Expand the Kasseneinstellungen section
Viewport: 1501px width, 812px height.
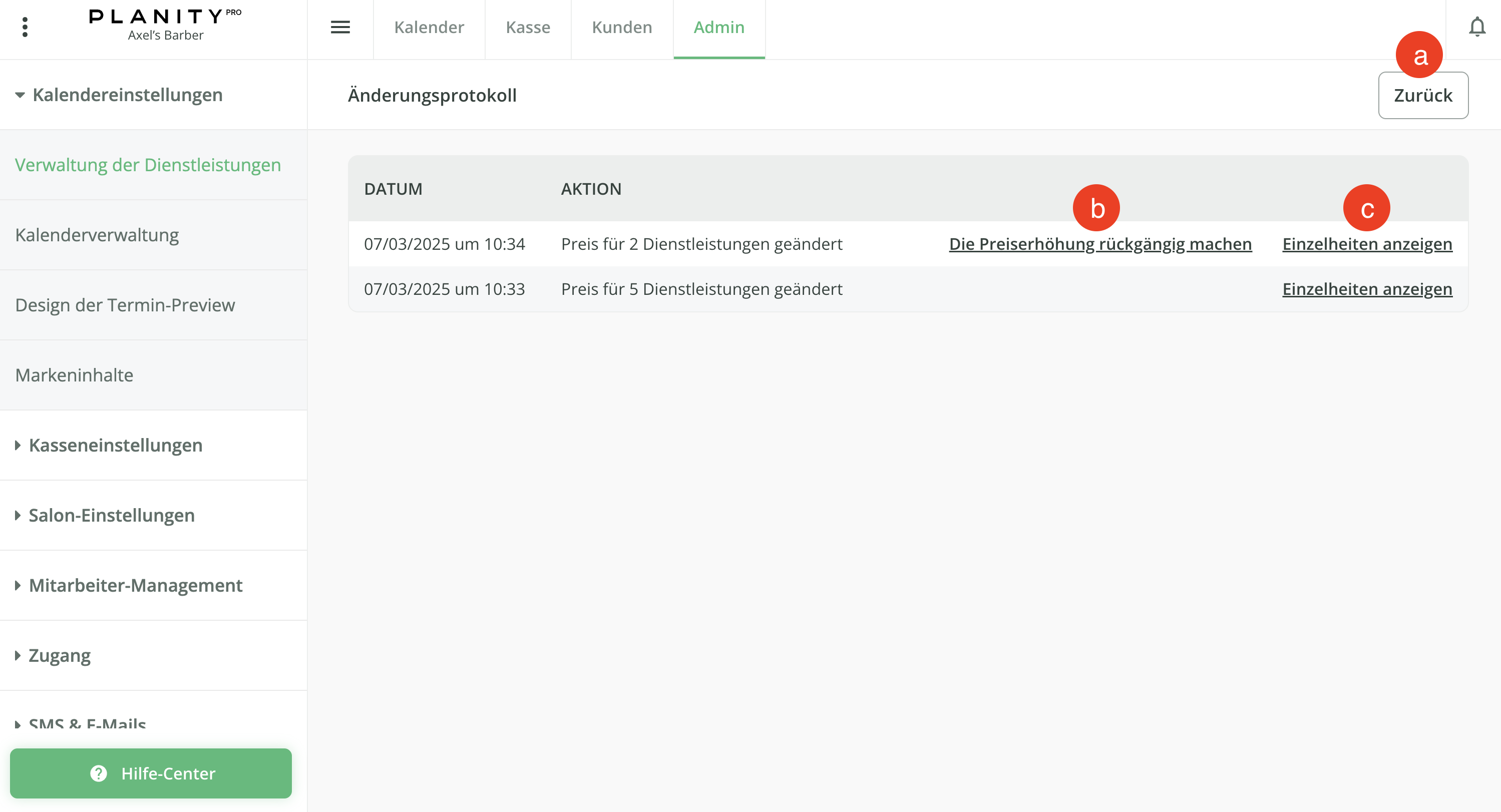coord(115,445)
